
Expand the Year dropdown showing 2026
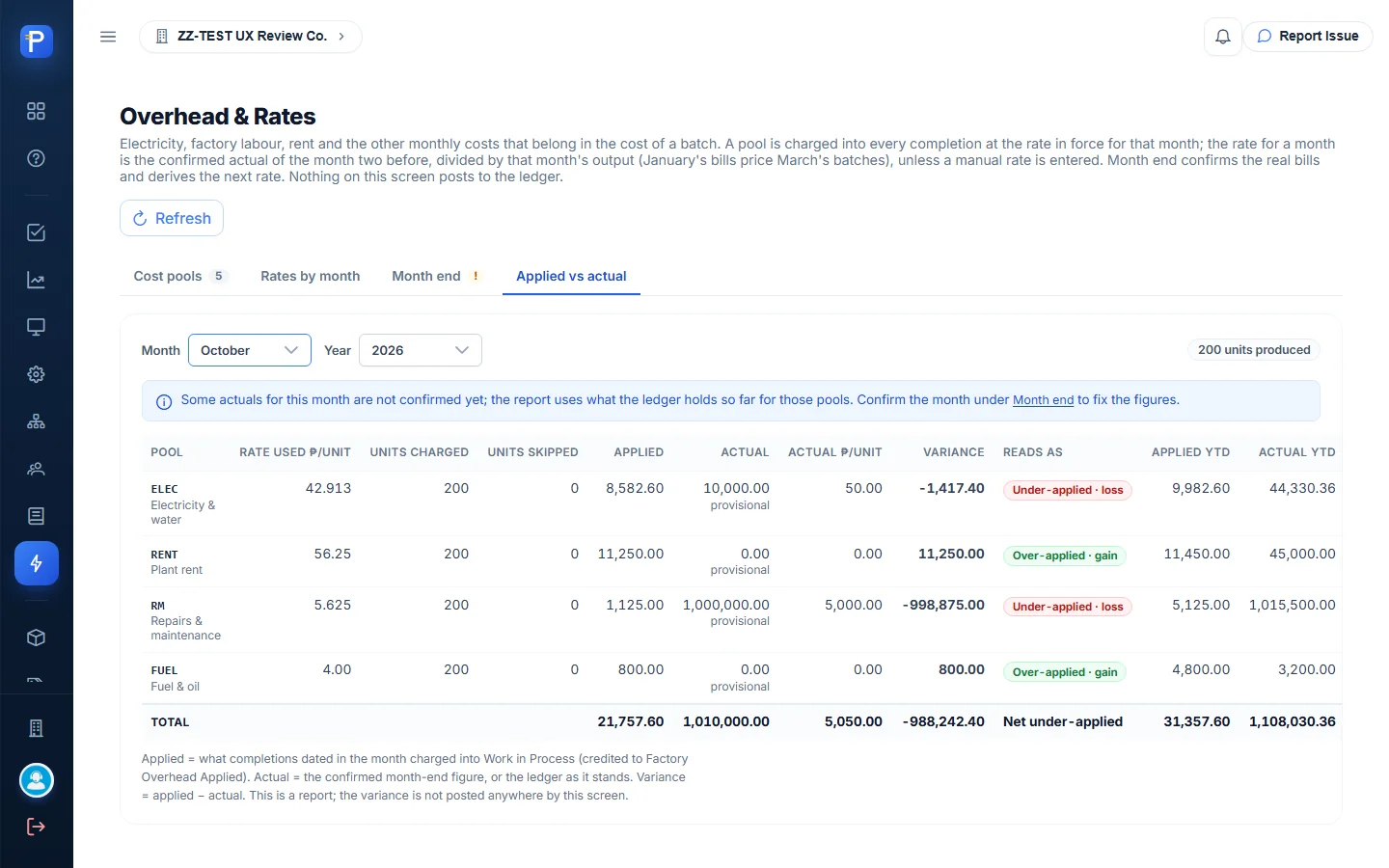point(421,350)
